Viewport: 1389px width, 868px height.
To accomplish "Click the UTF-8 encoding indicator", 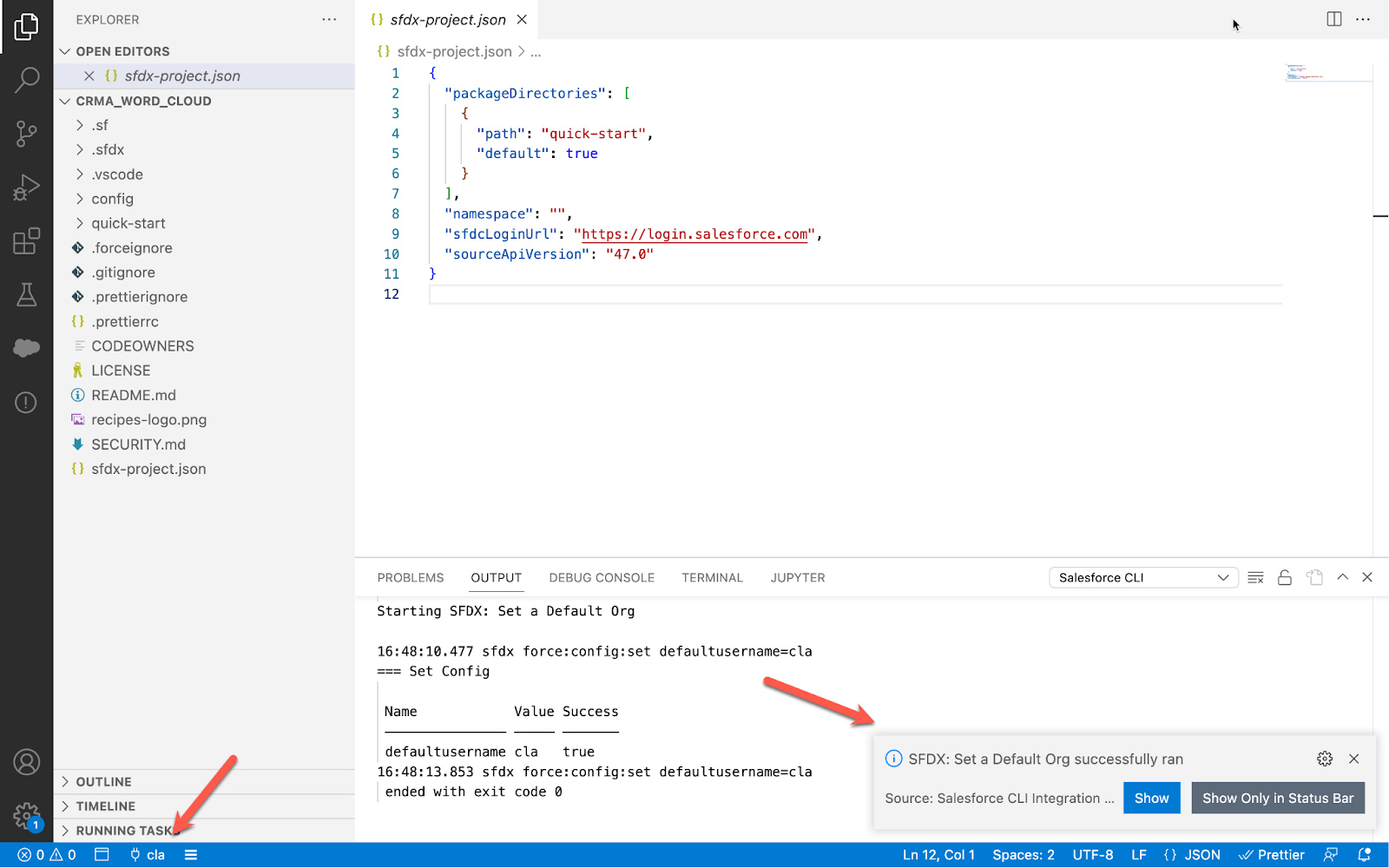I will 1093,855.
